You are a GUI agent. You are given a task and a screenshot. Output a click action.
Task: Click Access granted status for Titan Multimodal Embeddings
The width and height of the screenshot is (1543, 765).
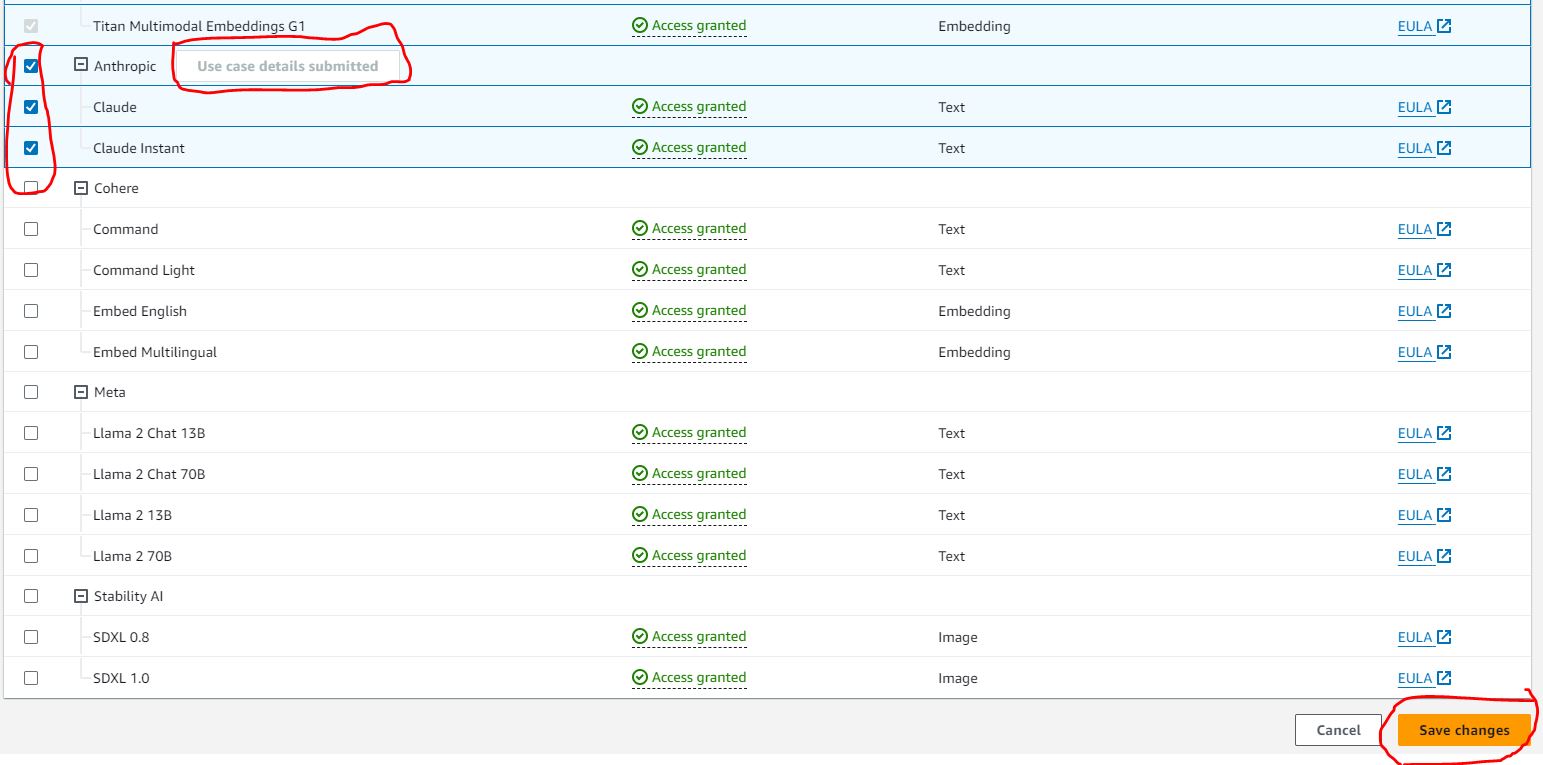coord(689,26)
